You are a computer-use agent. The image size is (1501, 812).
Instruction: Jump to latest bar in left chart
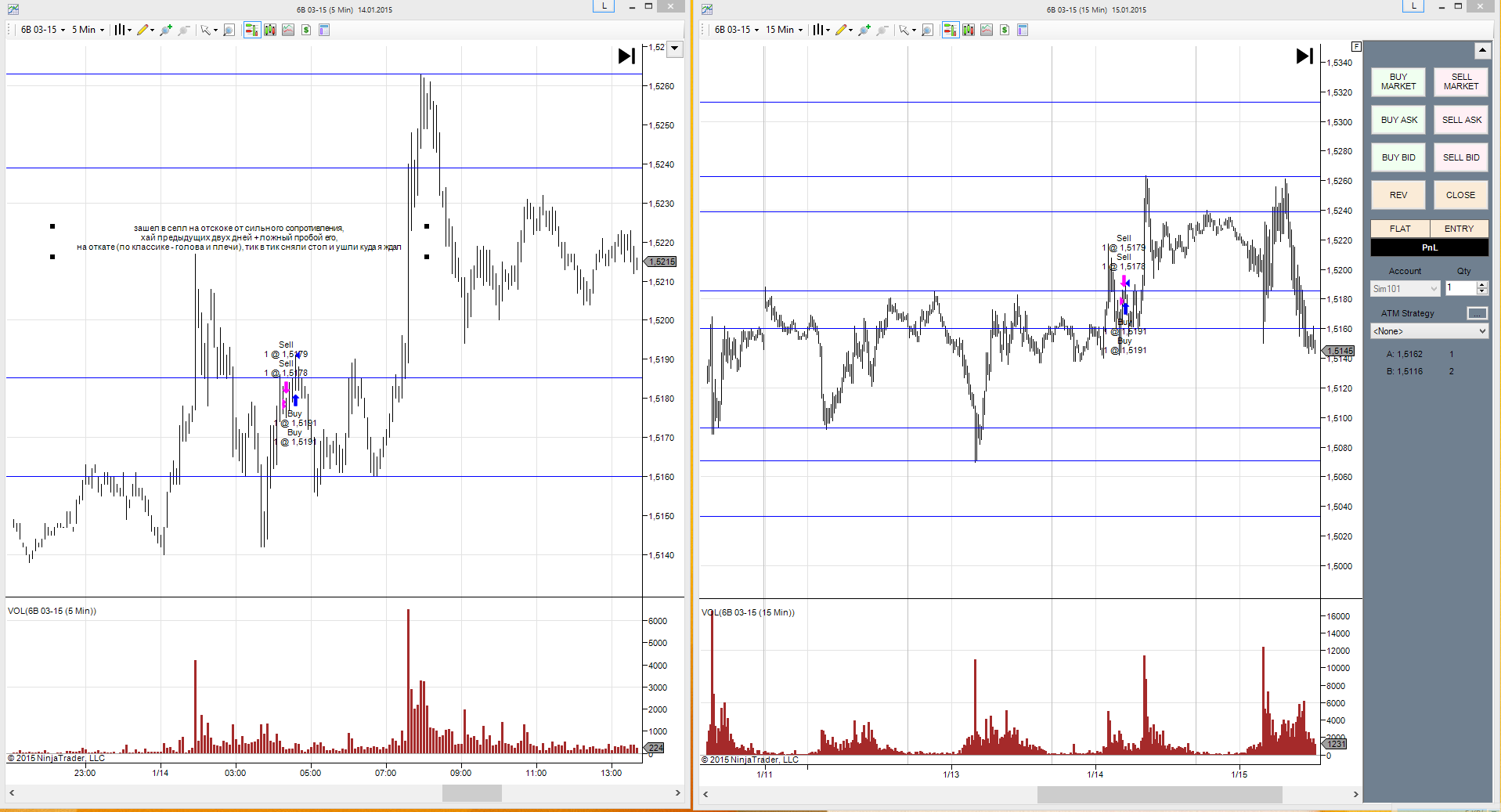click(x=626, y=56)
